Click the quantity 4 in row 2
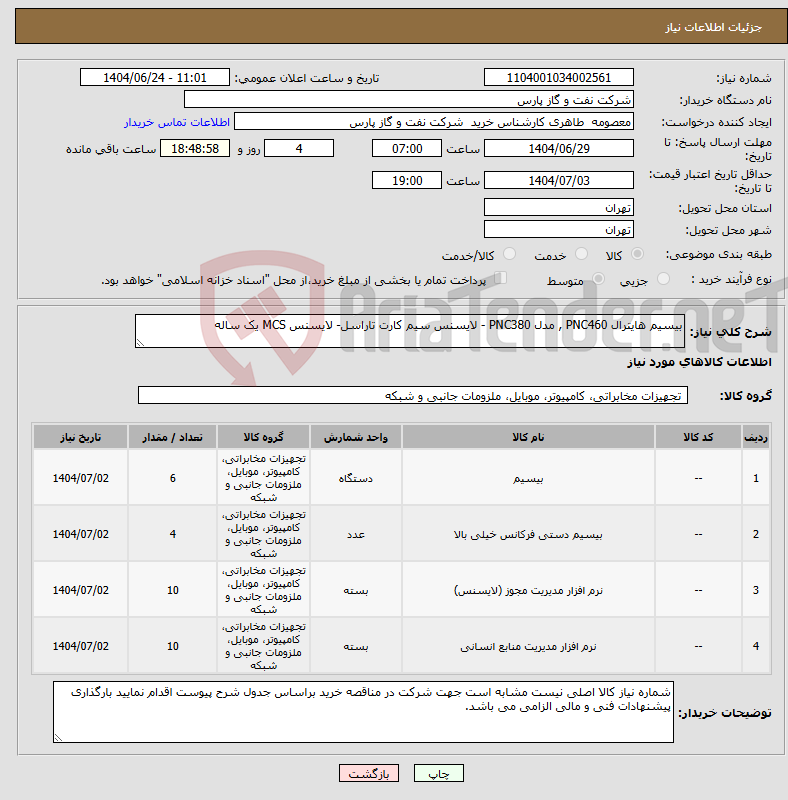788x800 pixels. pos(173,534)
